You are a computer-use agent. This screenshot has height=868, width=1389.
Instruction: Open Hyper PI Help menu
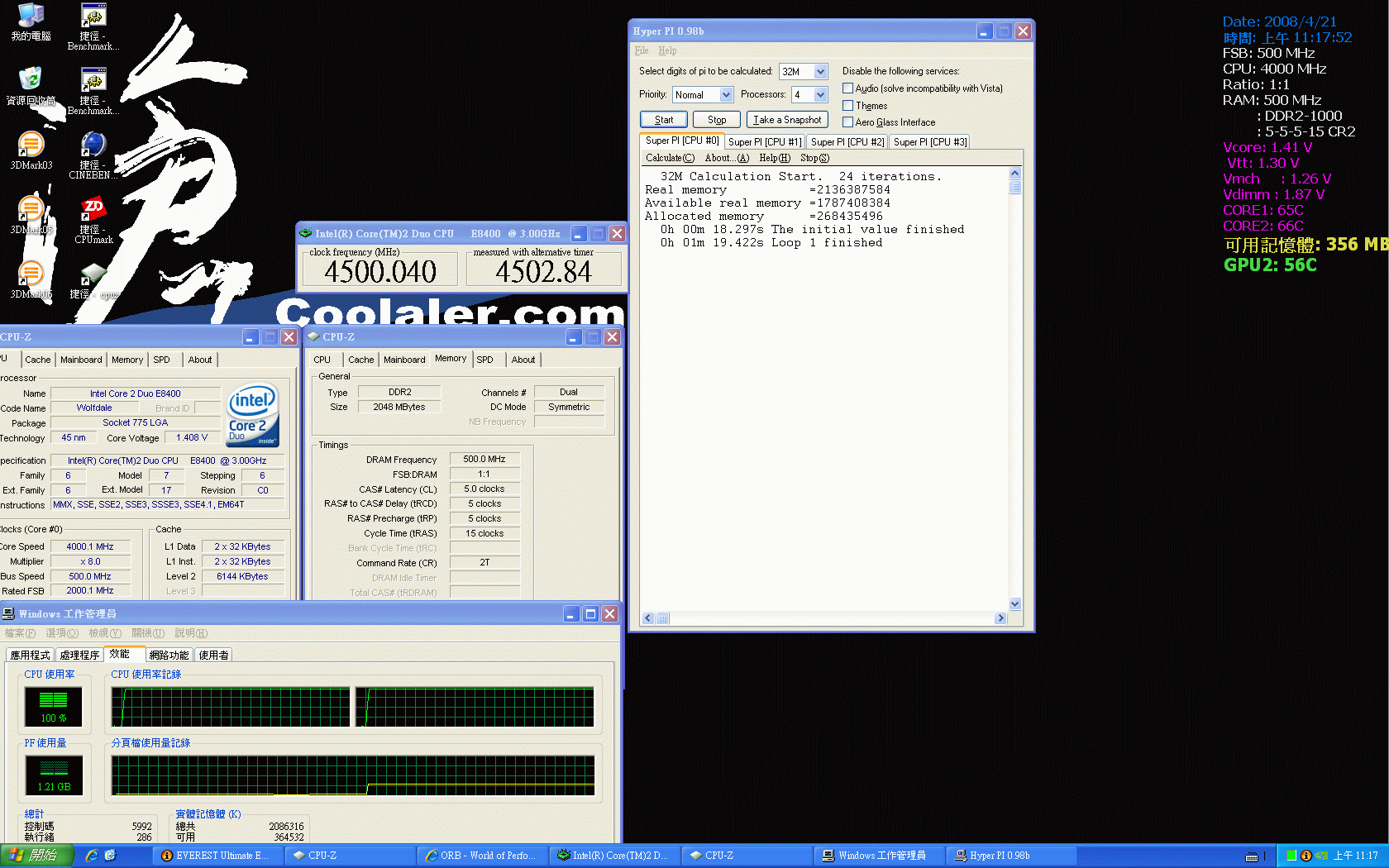667,51
